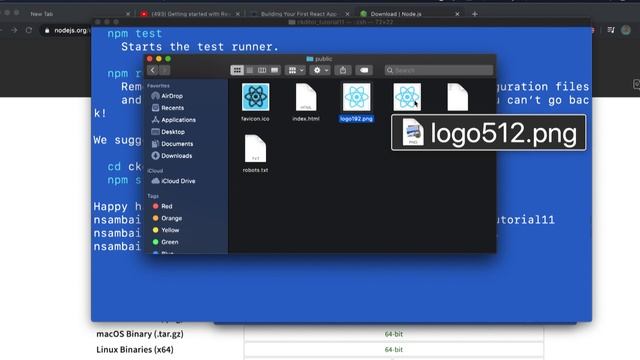
Task: Open the group-by dropdown in Finder toolbar
Action: click(296, 70)
